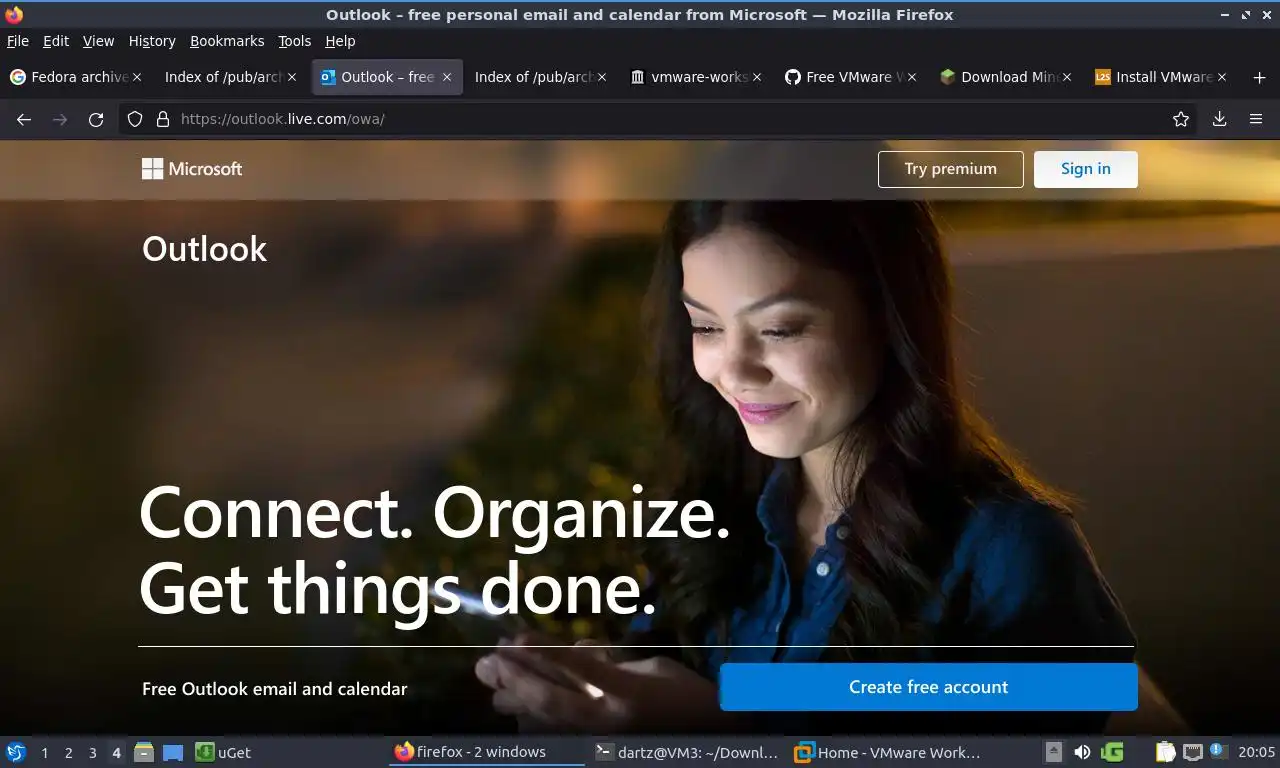Go back to the previous page
The height and width of the screenshot is (768, 1280).
point(24,119)
